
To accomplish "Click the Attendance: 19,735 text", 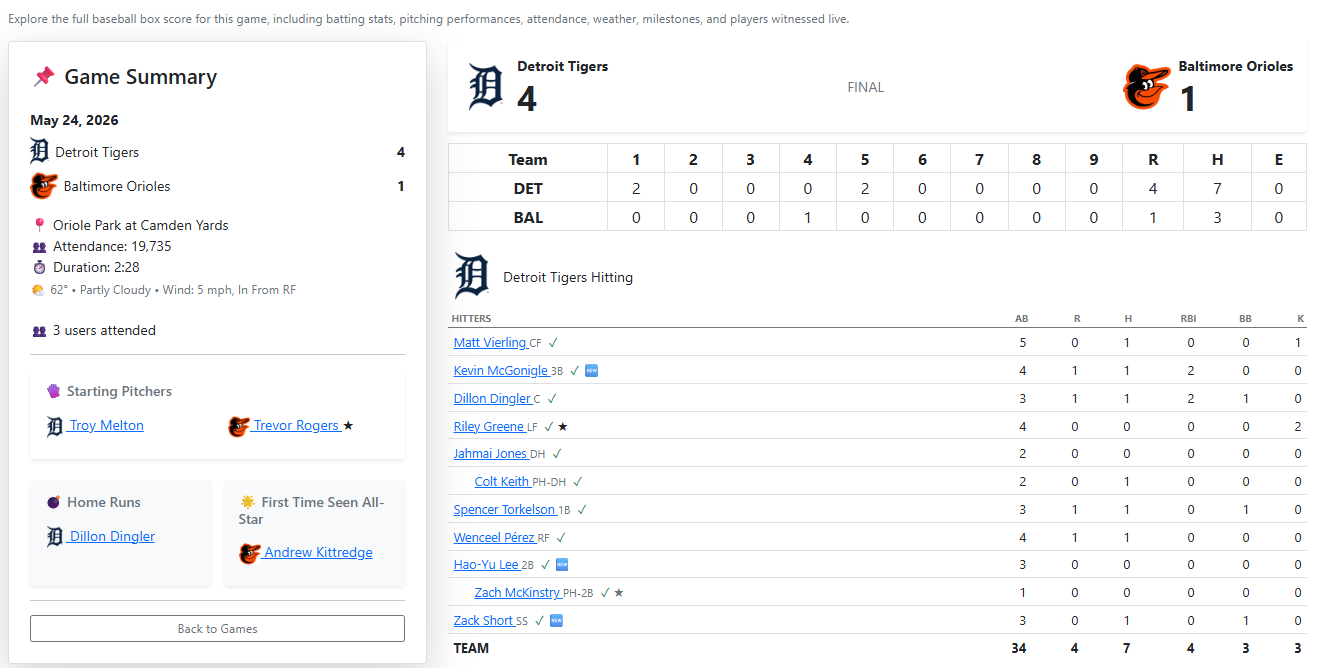I will (112, 246).
